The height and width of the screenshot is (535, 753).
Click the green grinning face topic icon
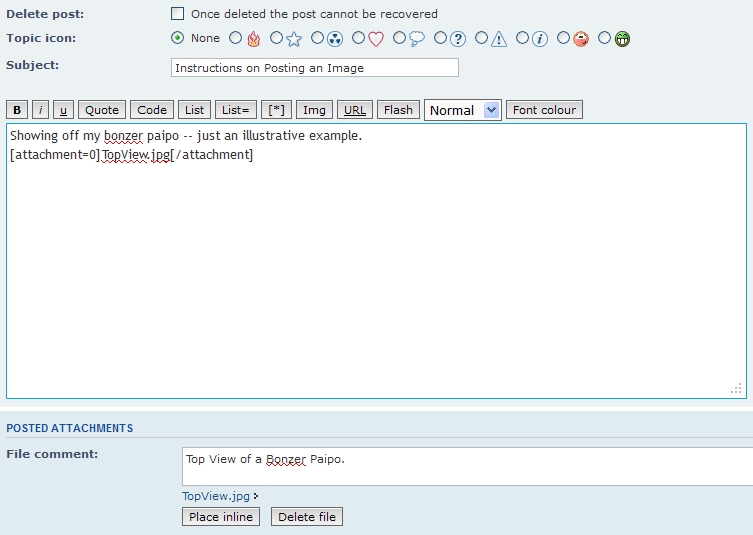(x=622, y=39)
